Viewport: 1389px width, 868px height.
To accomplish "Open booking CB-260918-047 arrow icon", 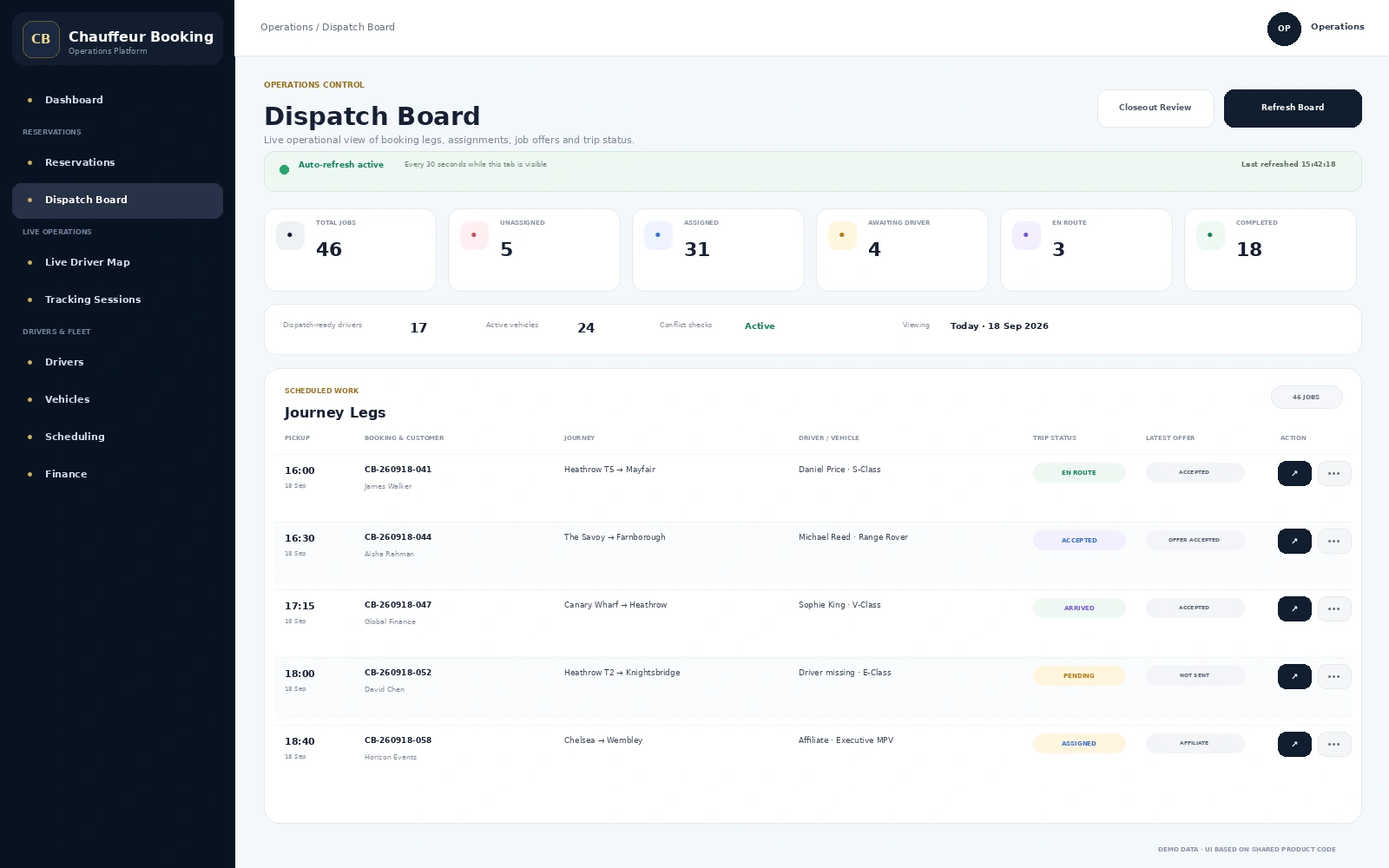I will pyautogui.click(x=1294, y=608).
